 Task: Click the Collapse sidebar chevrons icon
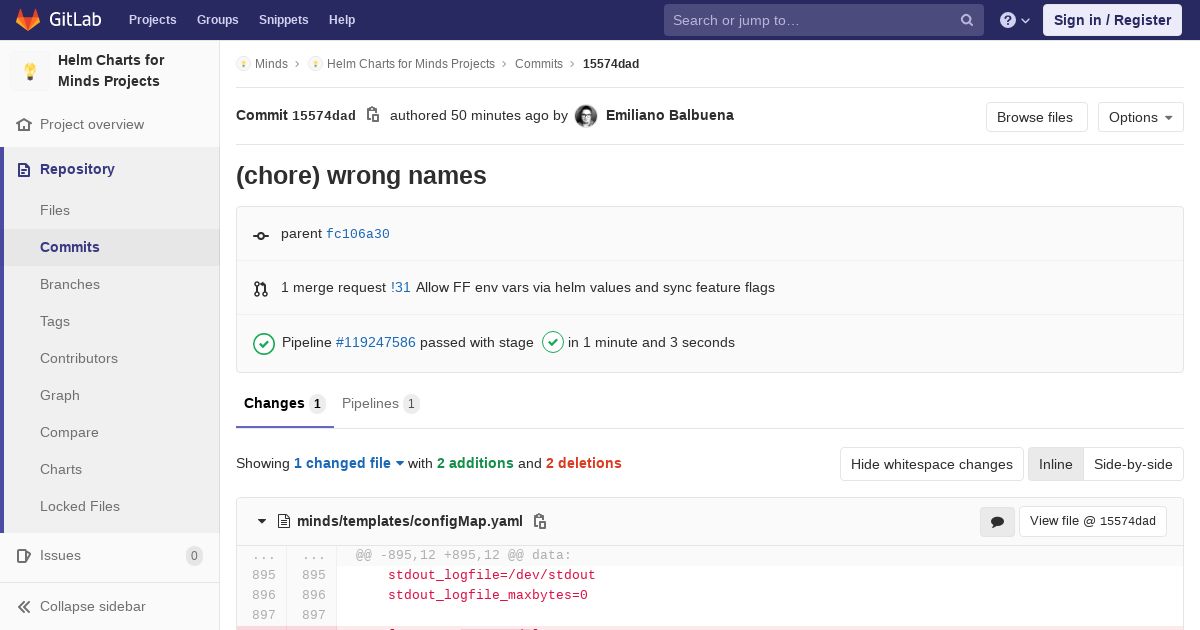tap(24, 607)
